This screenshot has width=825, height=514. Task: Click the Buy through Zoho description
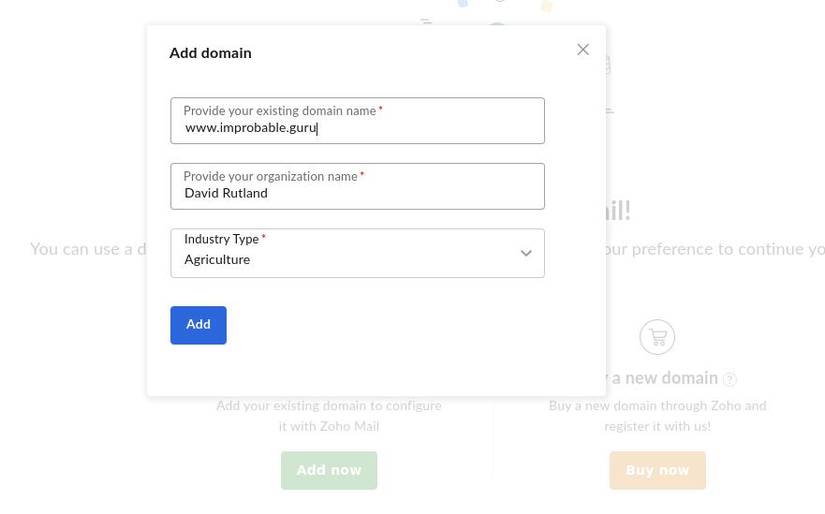click(657, 415)
